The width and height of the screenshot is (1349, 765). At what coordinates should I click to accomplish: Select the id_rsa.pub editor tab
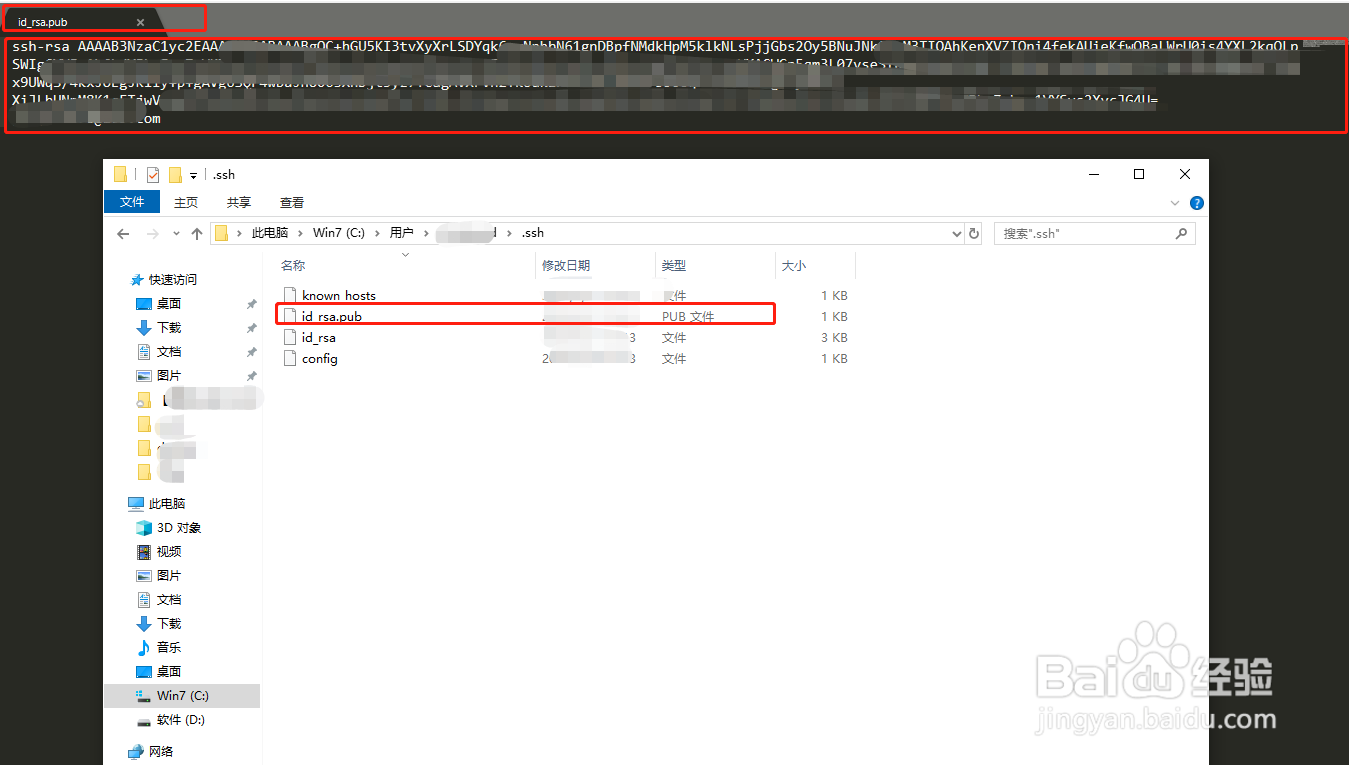click(80, 21)
